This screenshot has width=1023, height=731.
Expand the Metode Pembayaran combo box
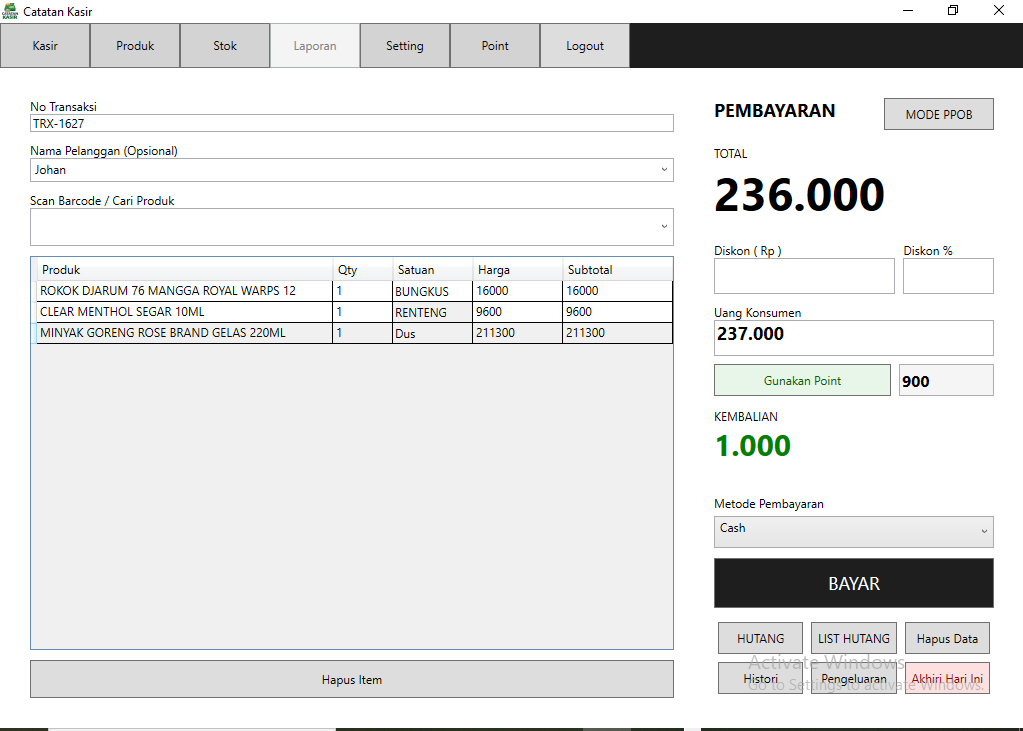[x=983, y=531]
